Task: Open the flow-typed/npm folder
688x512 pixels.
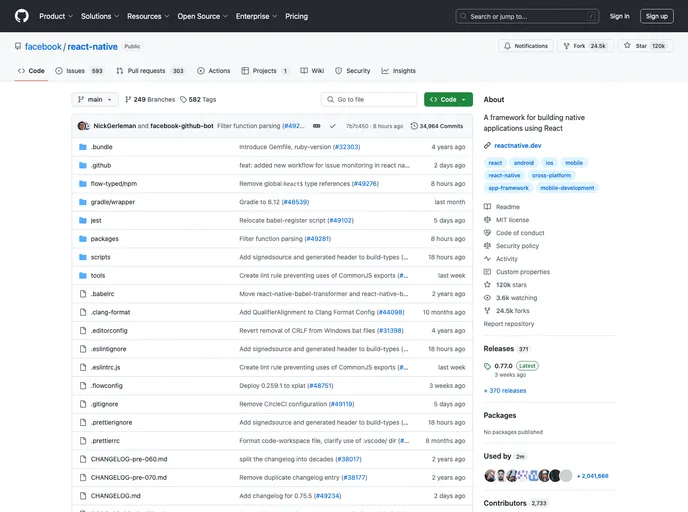Action: 114,184
